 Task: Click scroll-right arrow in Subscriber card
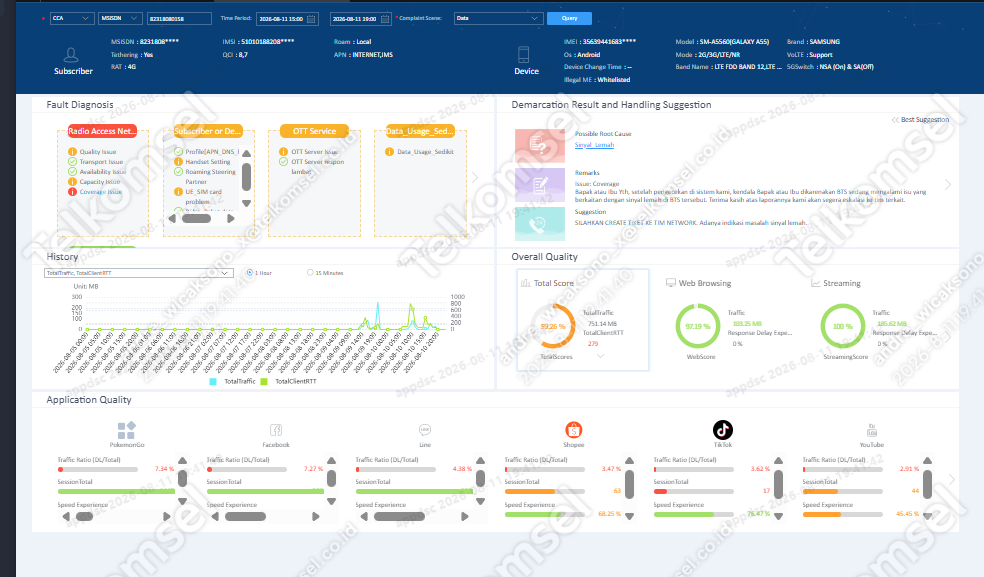click(x=231, y=218)
